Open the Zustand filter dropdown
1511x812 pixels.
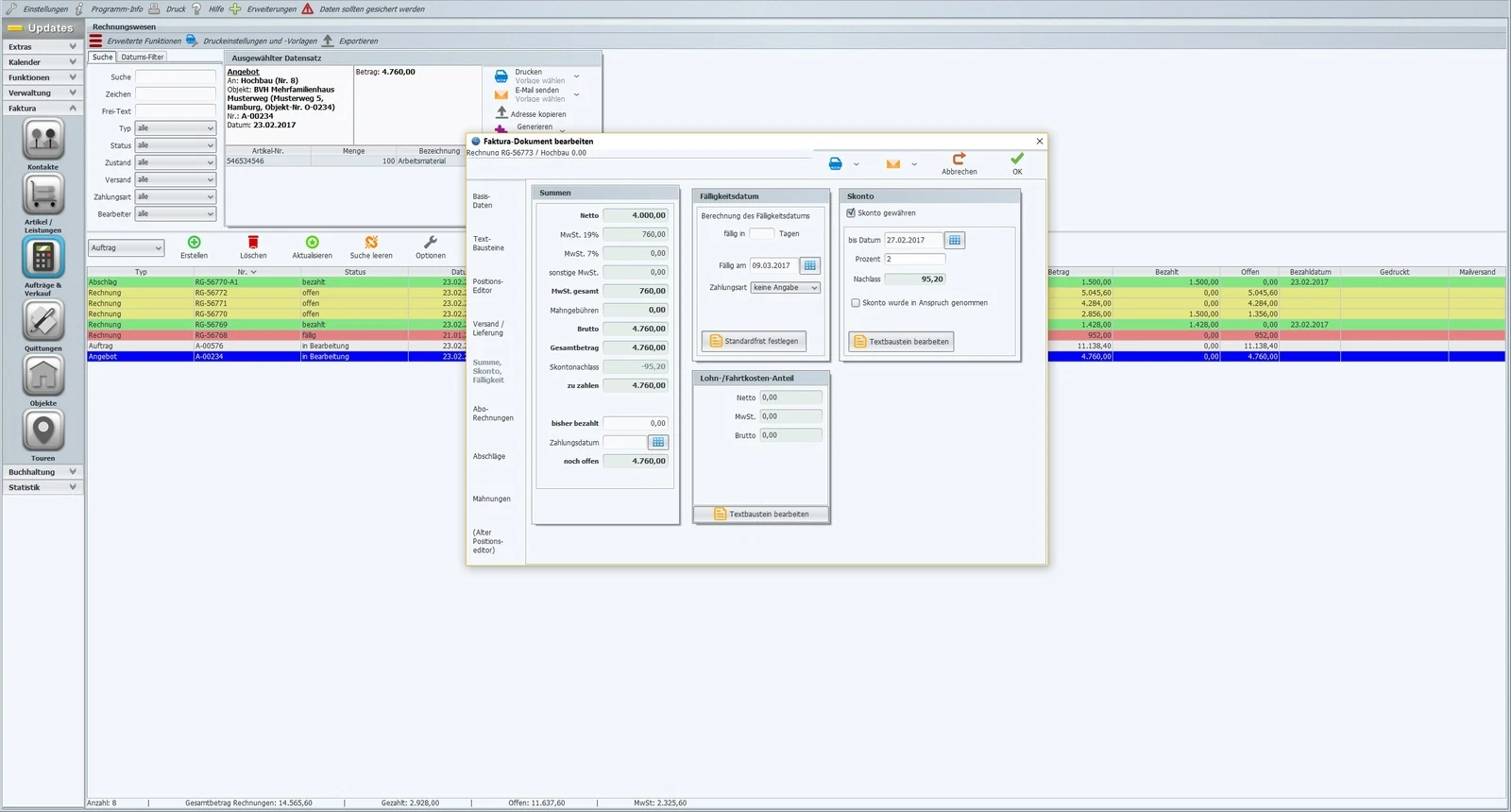tap(176, 162)
